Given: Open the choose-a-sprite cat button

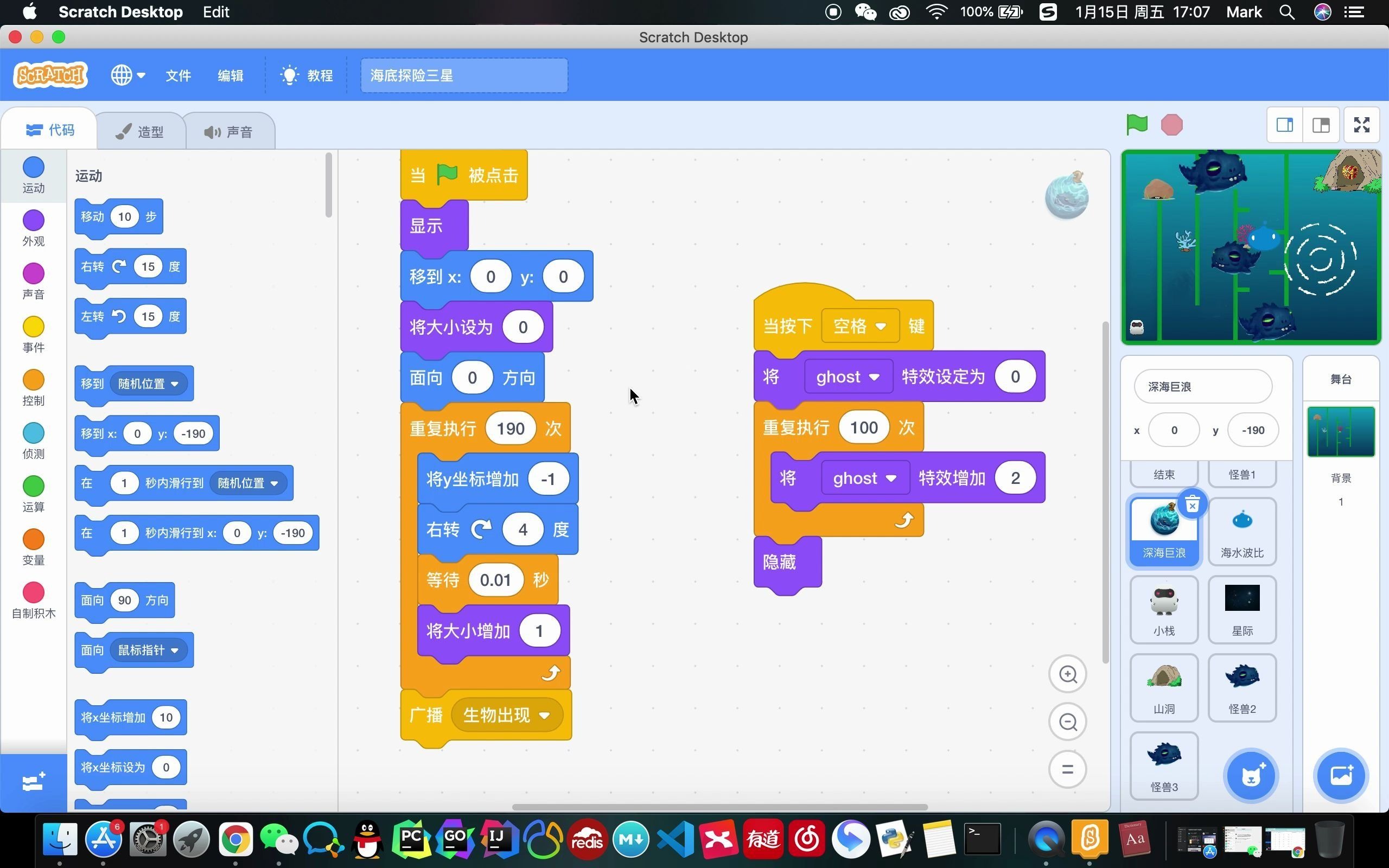Looking at the screenshot, I should point(1251,776).
